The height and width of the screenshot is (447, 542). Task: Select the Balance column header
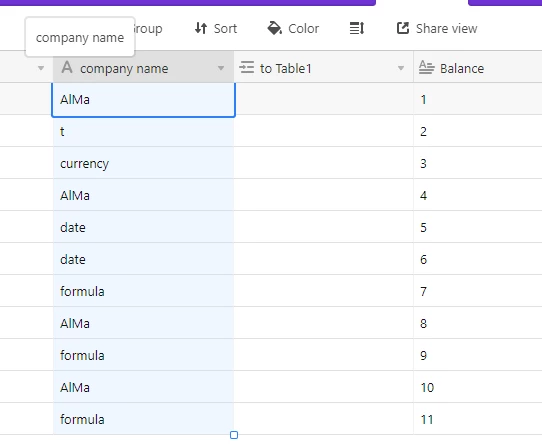(478, 67)
